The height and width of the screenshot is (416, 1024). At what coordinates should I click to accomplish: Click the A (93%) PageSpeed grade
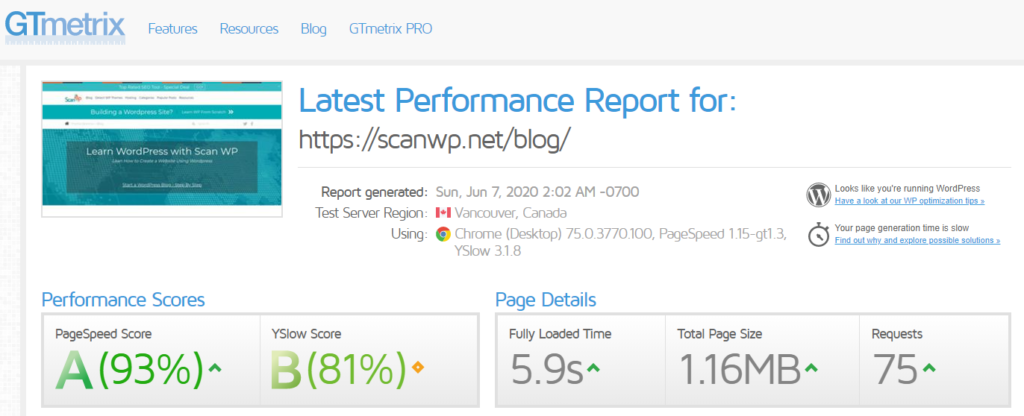[129, 370]
